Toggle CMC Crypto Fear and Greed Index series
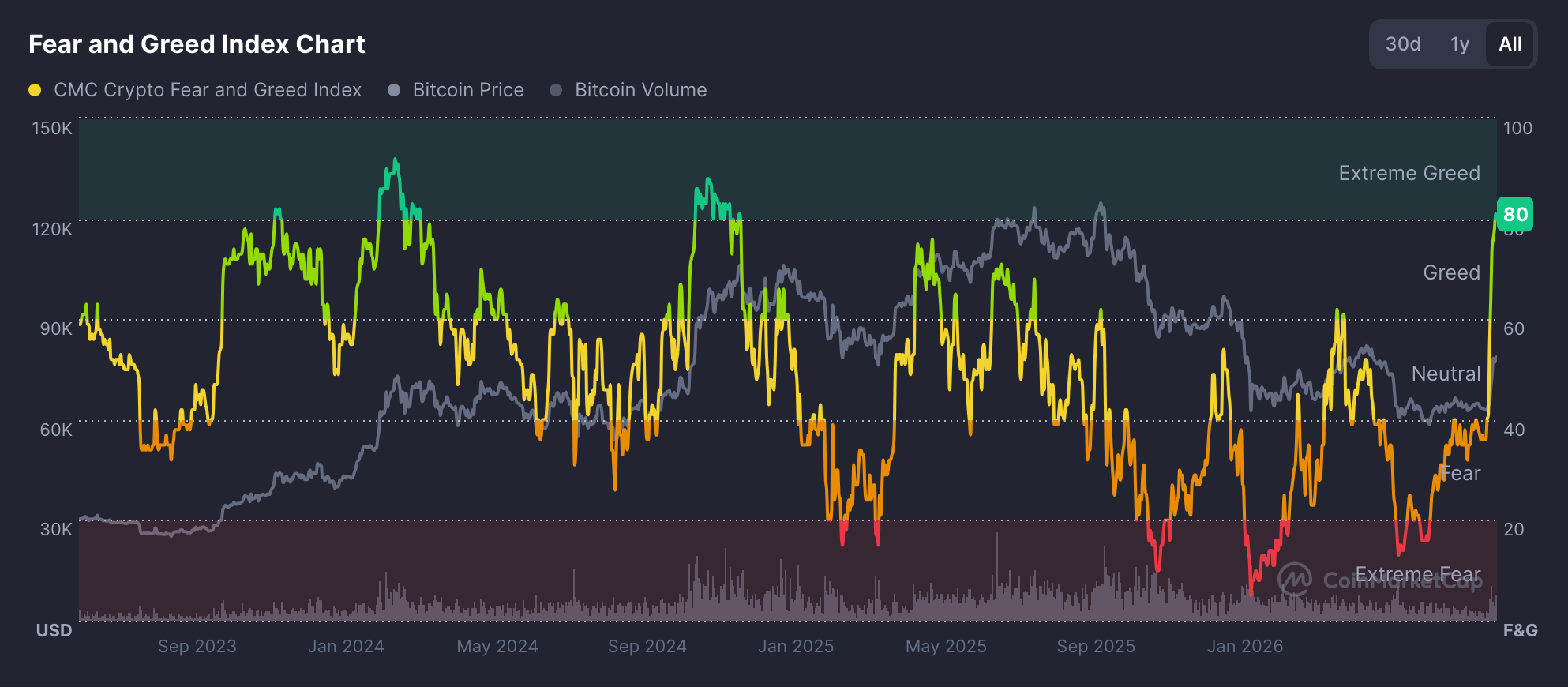Screen dimensions: 1568x687 click(x=195, y=90)
